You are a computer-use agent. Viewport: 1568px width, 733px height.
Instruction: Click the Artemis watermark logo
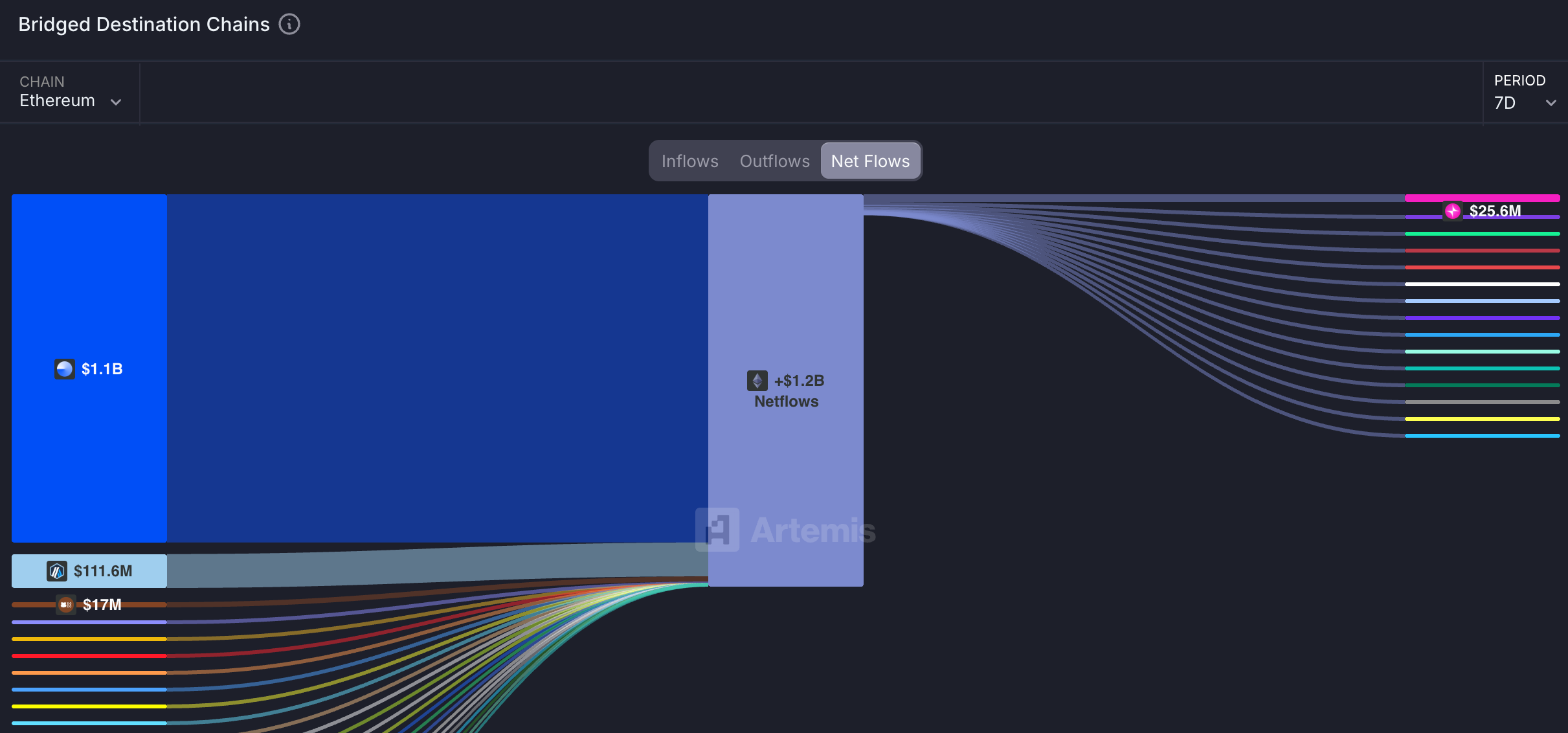click(717, 530)
